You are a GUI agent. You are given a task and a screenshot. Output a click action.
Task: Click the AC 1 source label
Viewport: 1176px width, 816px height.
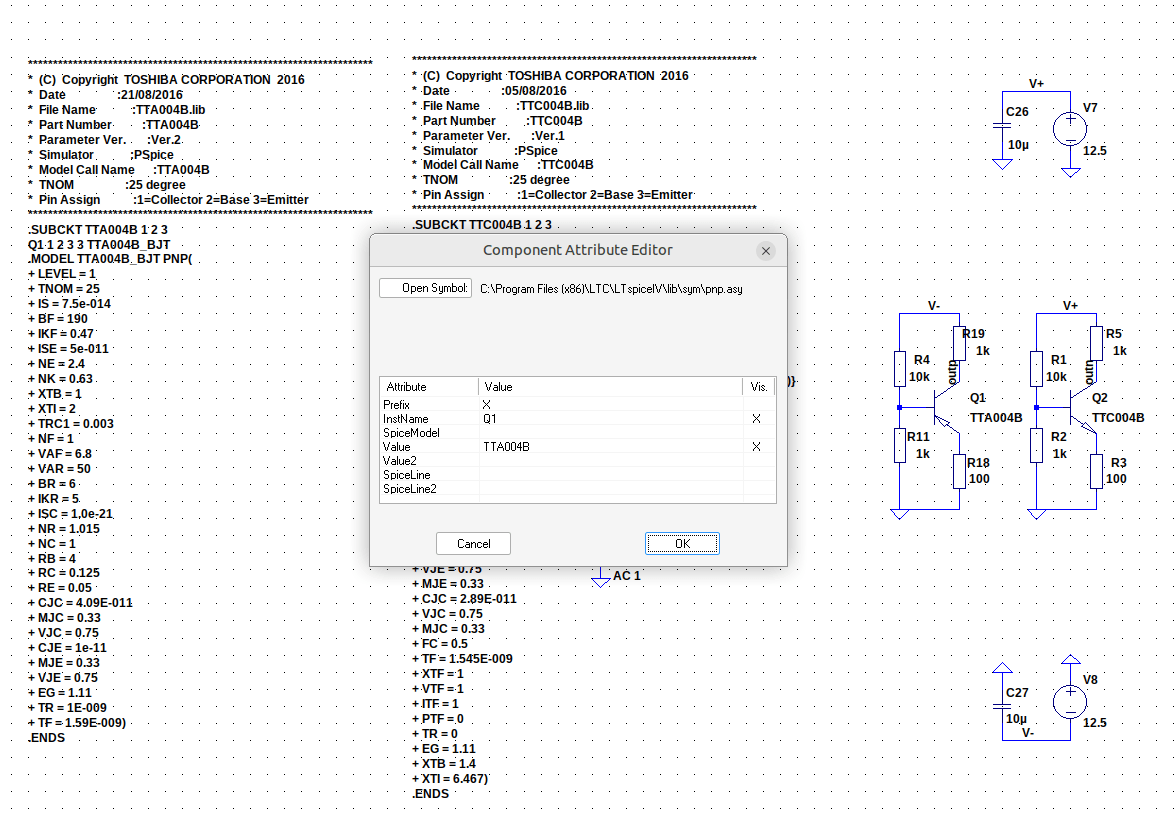(x=627, y=576)
